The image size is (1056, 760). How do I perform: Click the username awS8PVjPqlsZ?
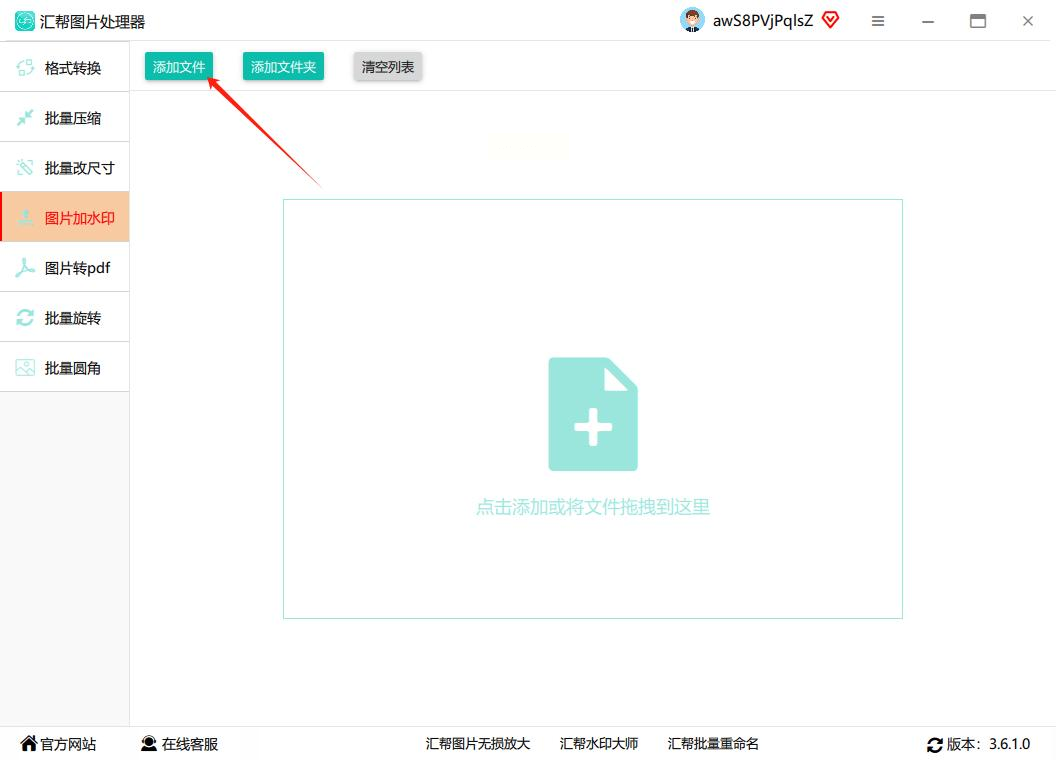point(763,21)
